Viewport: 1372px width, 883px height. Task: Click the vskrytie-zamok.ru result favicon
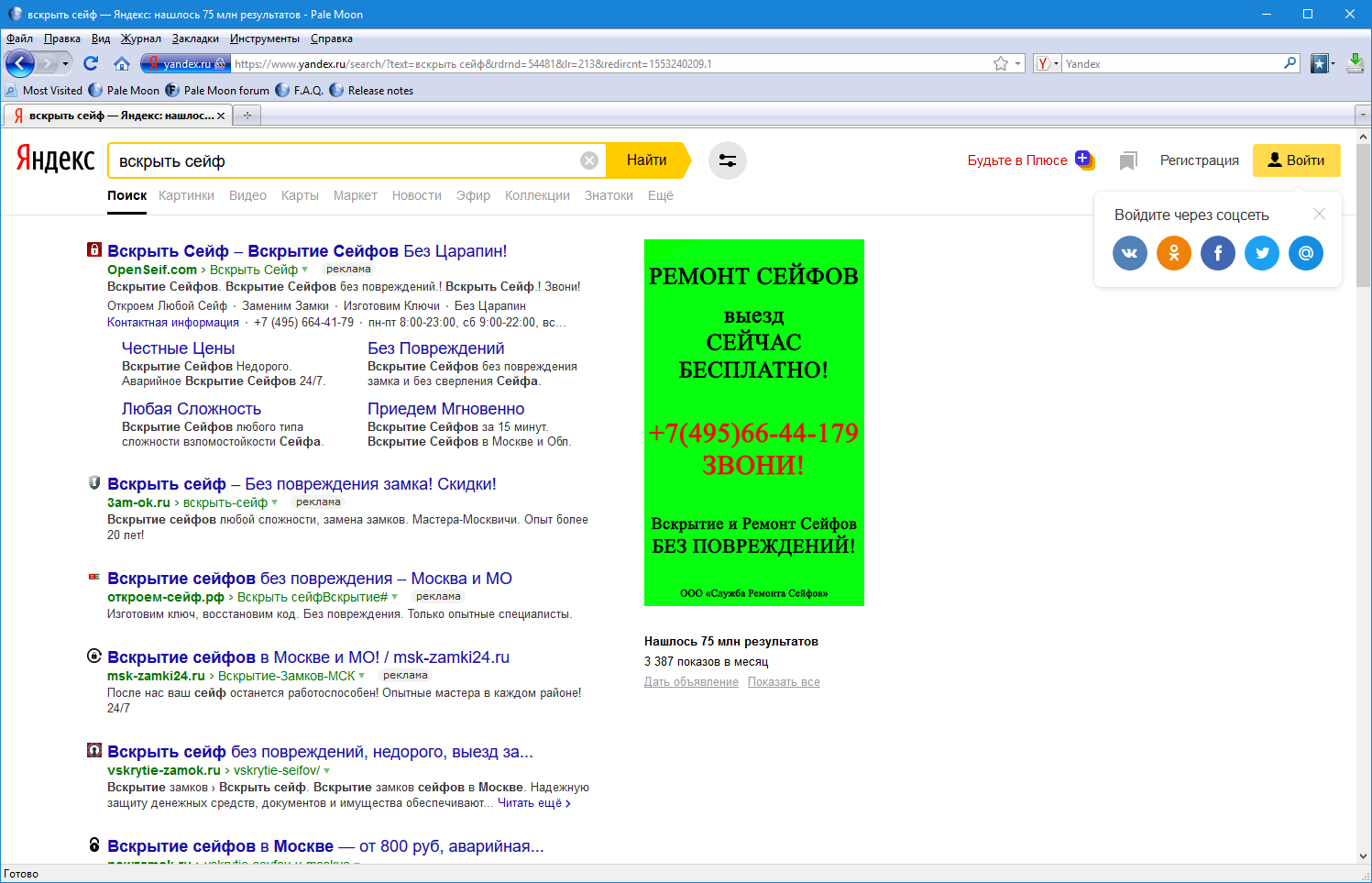point(94,750)
